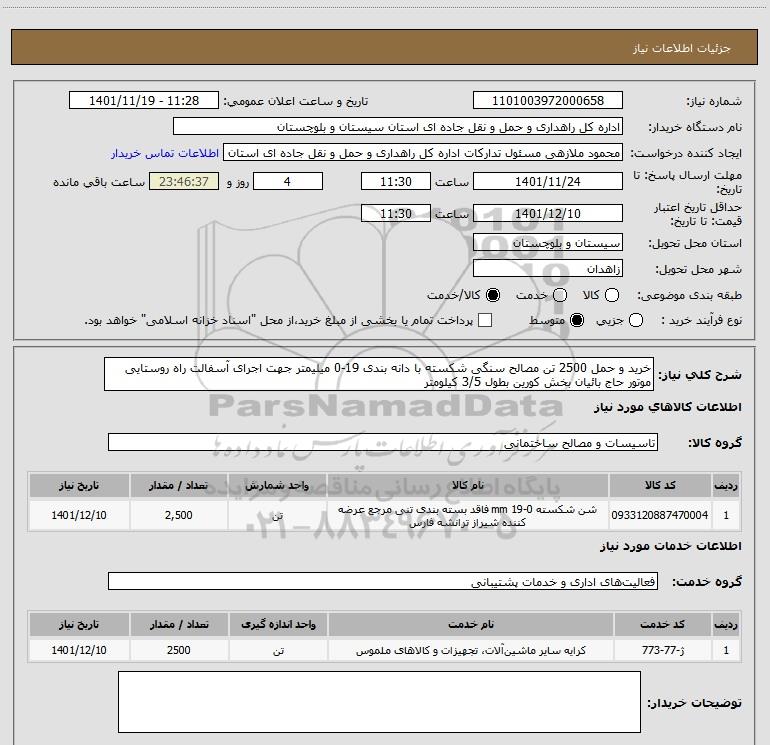Click the service table need date 1401/12/10
770x745 pixels.
(79, 650)
